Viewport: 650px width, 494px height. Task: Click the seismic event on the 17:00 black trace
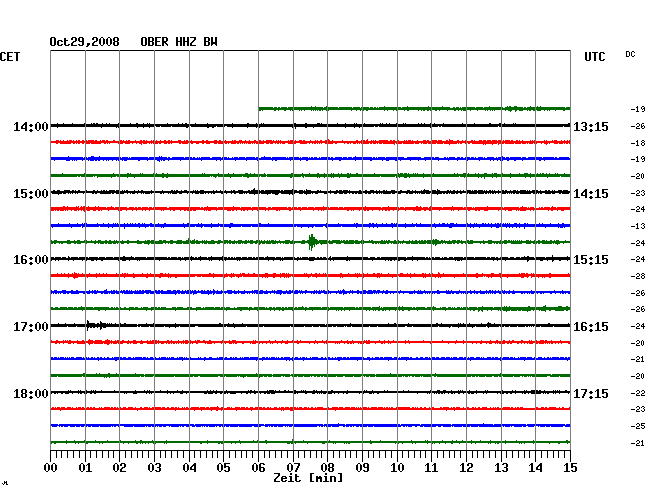click(x=95, y=325)
